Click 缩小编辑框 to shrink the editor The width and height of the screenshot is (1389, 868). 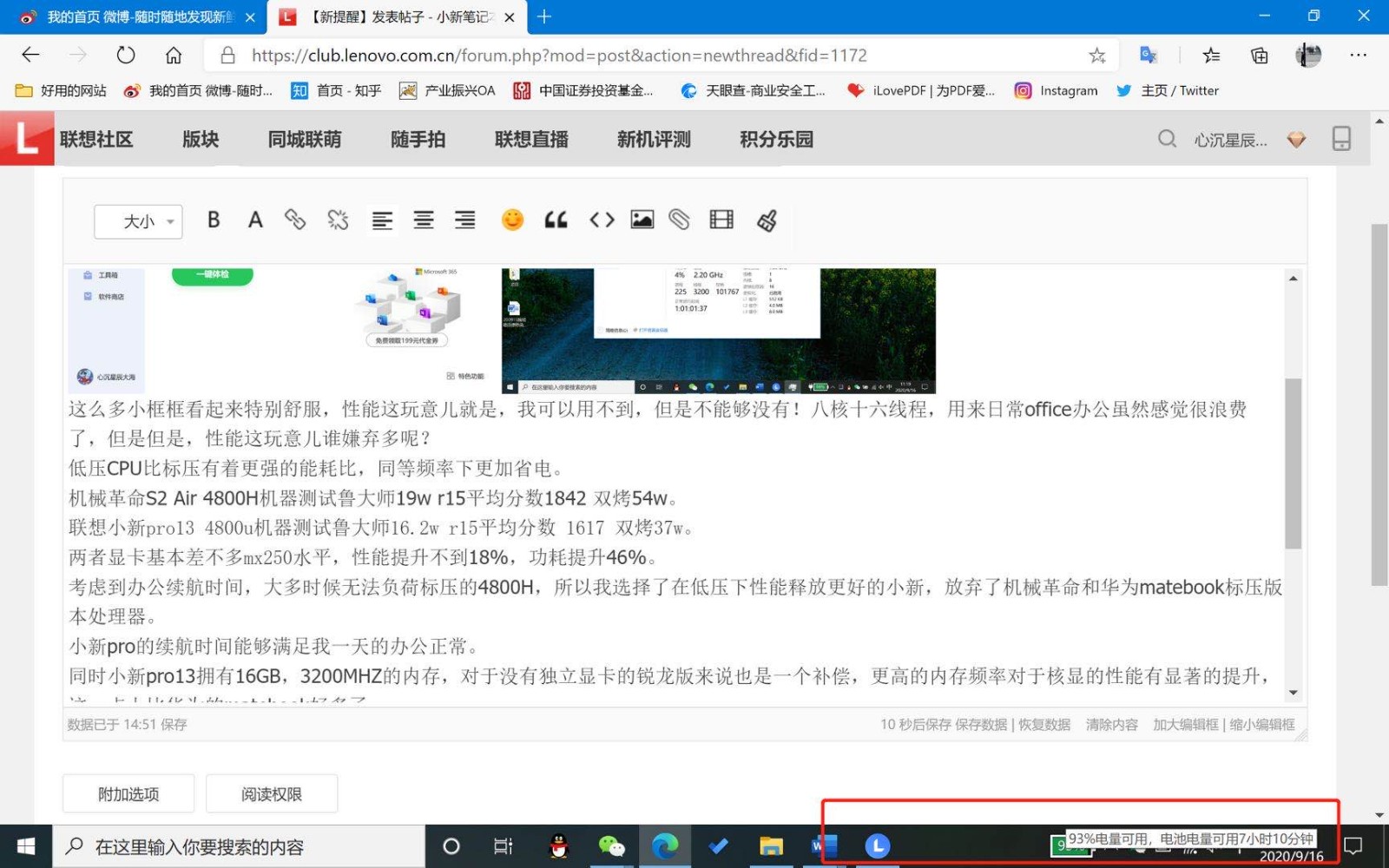[1262, 724]
